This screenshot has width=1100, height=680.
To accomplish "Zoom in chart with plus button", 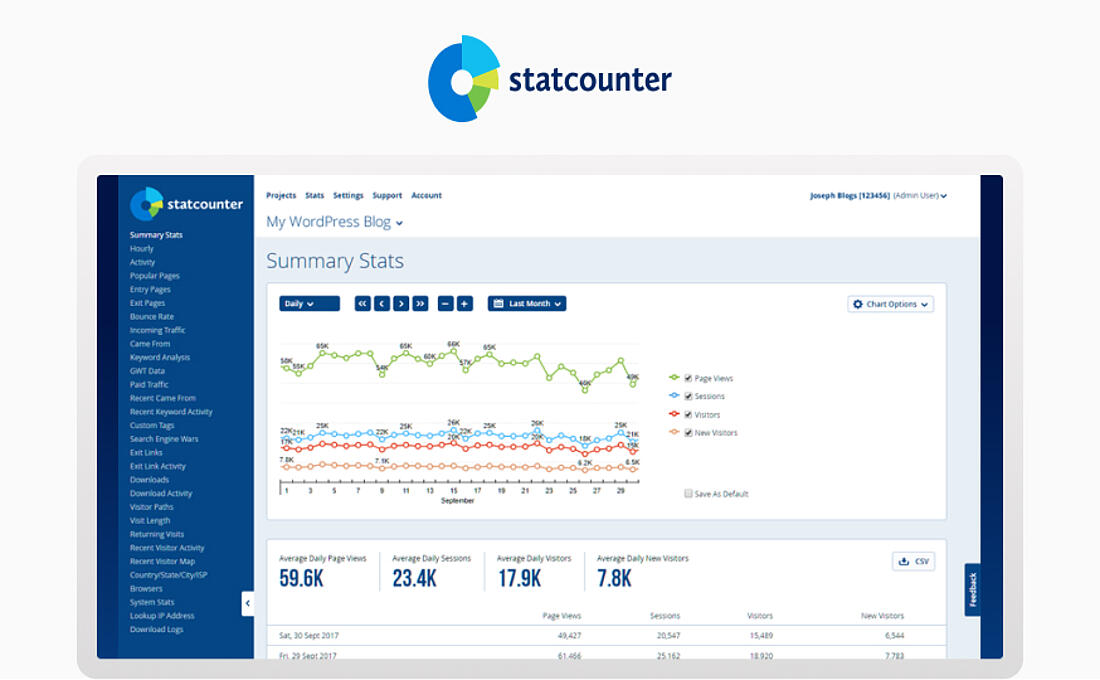I will click(464, 304).
